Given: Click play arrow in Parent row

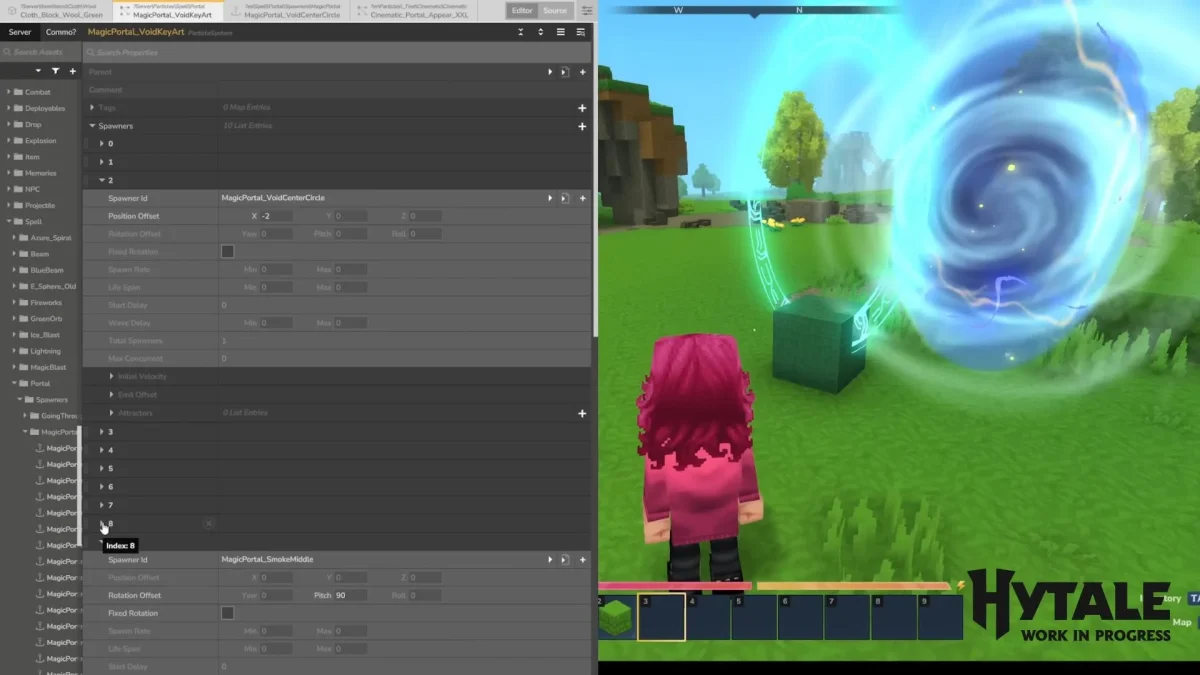Looking at the screenshot, I should 549,72.
